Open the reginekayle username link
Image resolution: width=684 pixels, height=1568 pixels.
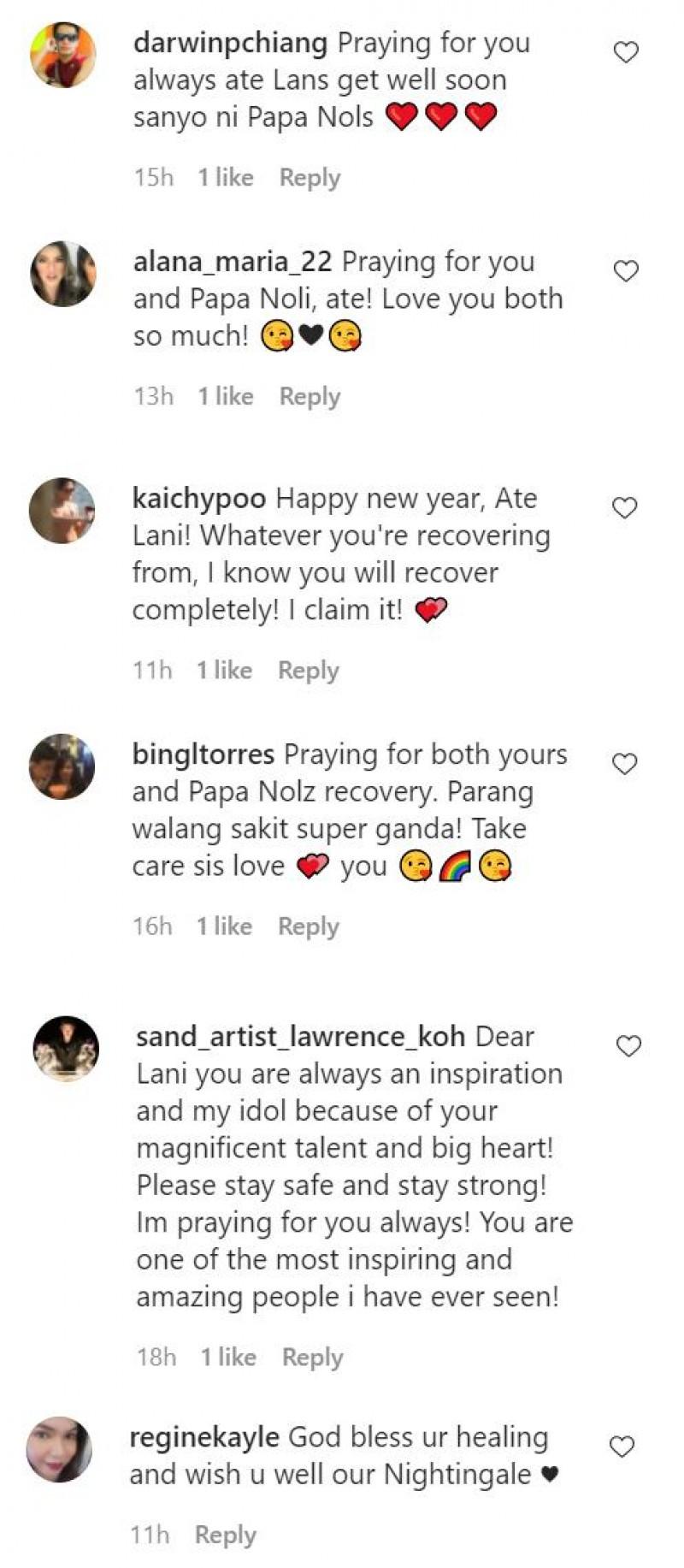(204, 1437)
